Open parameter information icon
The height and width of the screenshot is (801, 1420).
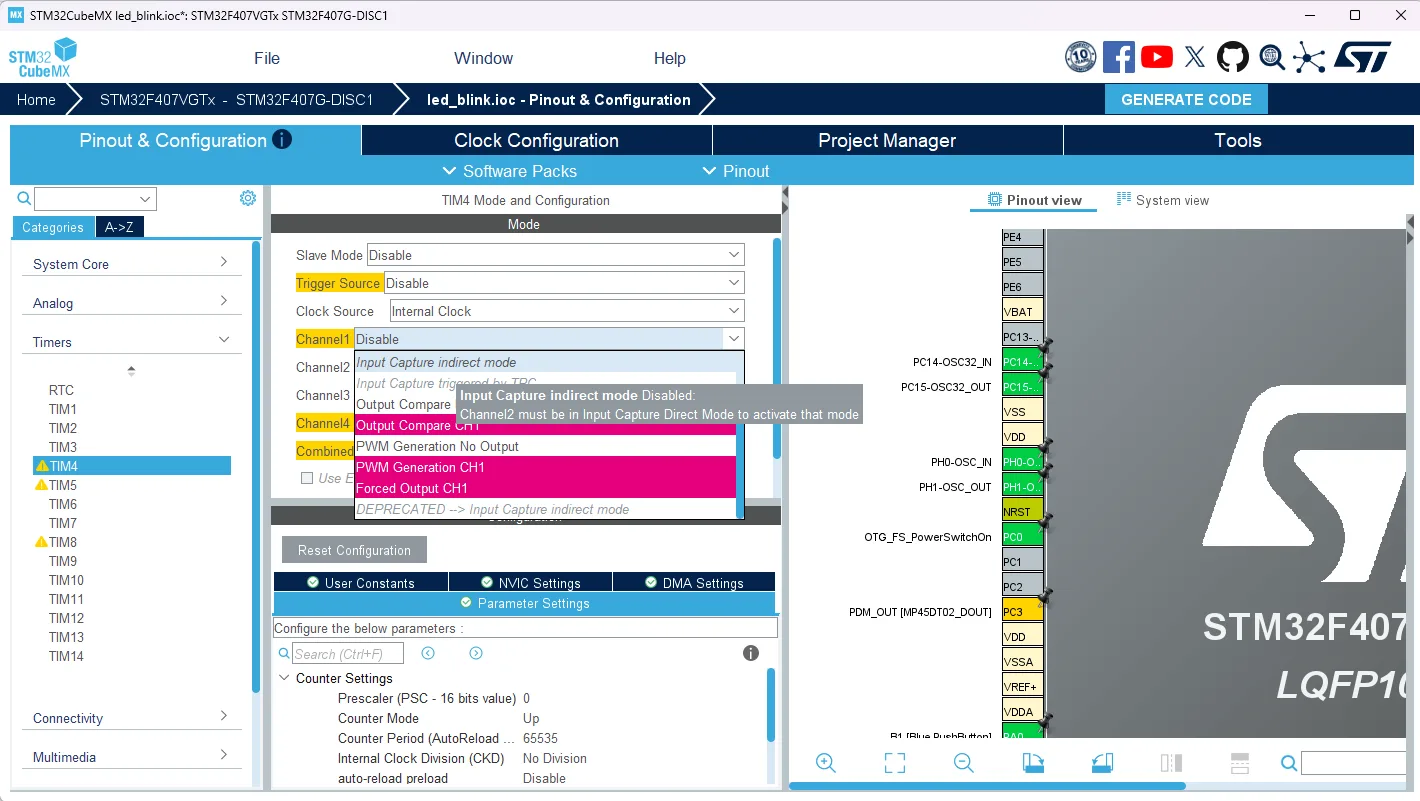pyautogui.click(x=751, y=653)
